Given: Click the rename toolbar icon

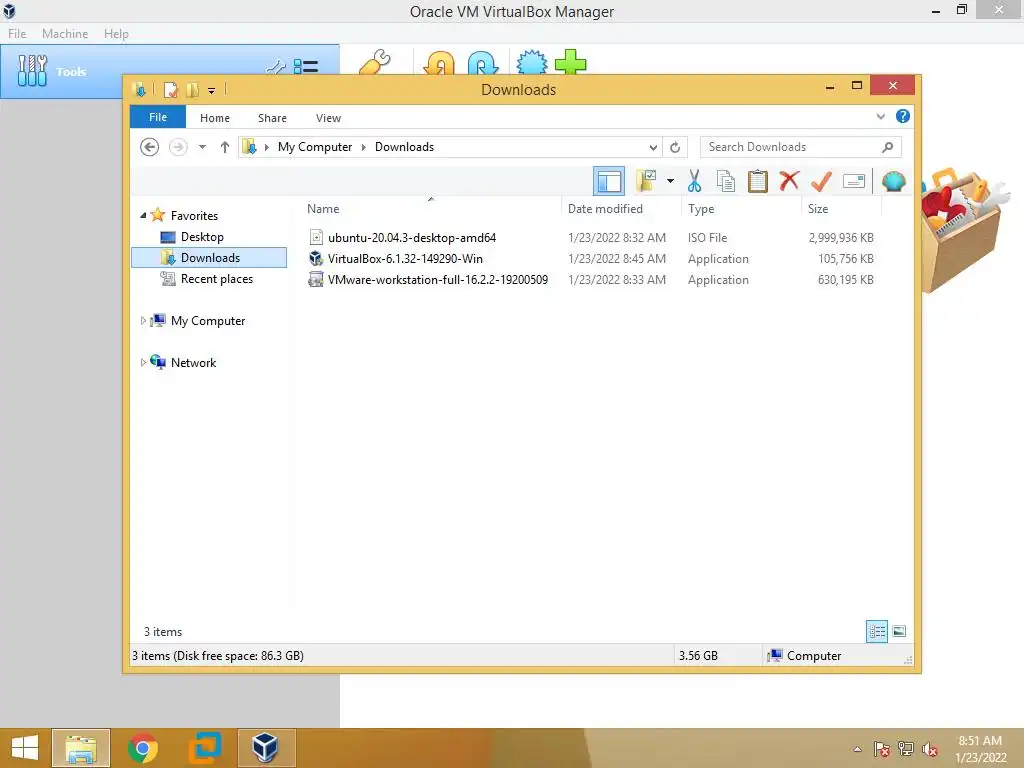Looking at the screenshot, I should click(854, 181).
